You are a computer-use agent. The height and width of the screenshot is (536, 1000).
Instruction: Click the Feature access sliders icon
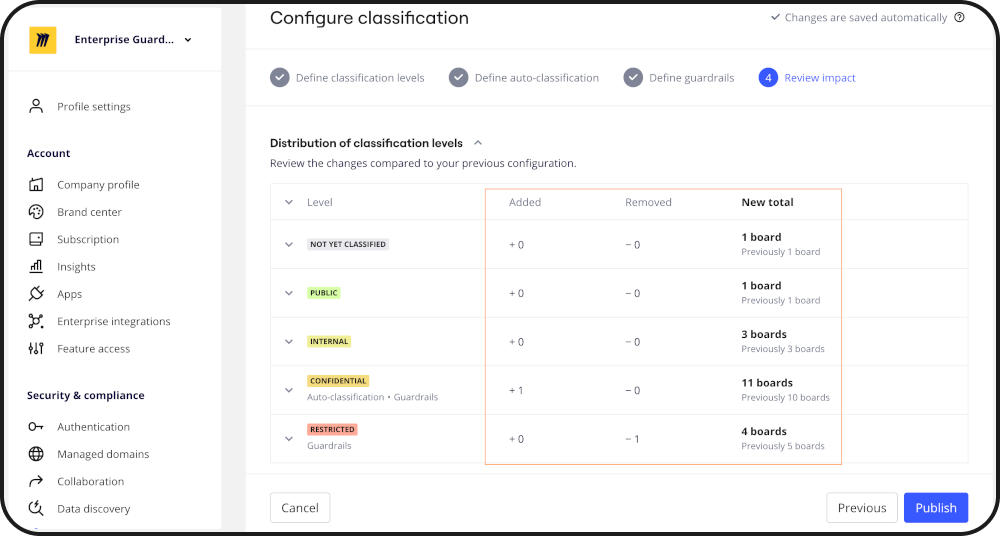coord(36,349)
